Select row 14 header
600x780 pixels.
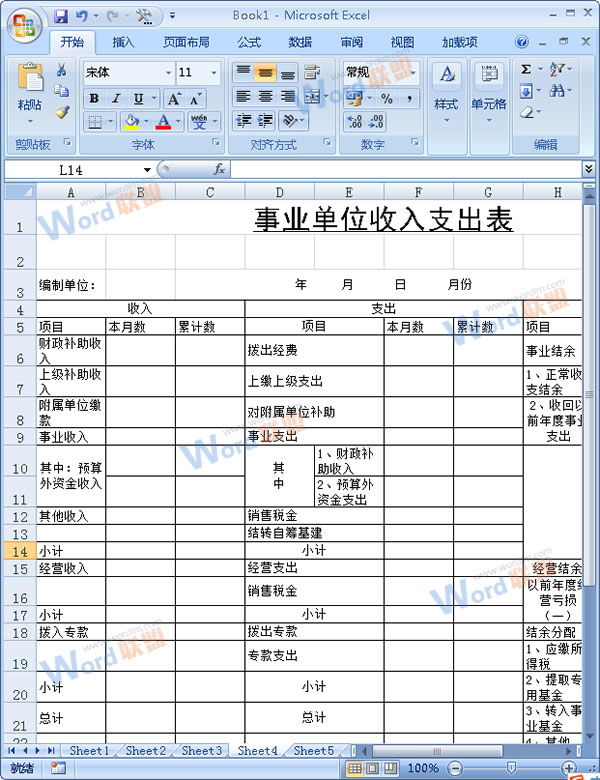click(20, 551)
